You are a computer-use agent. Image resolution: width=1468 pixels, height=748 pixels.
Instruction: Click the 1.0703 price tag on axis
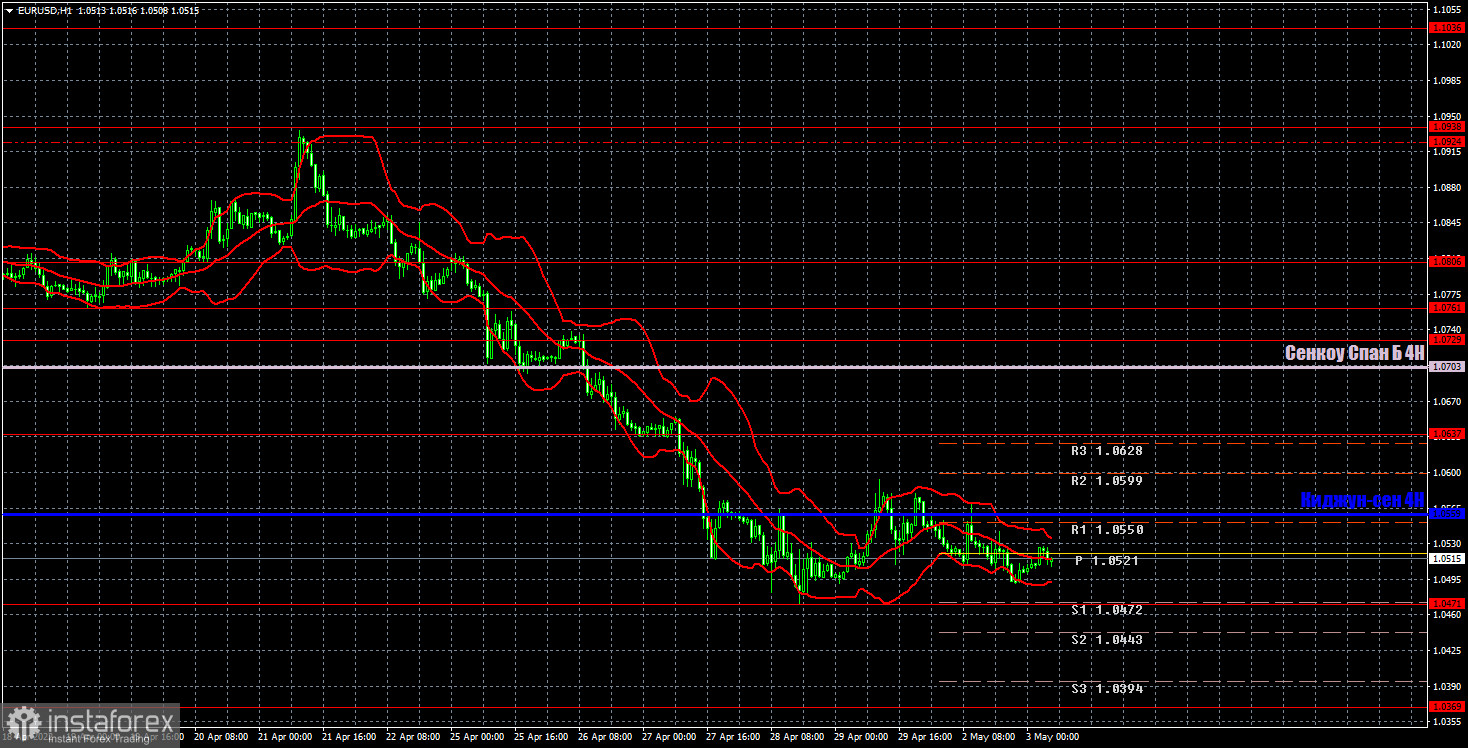click(1447, 367)
